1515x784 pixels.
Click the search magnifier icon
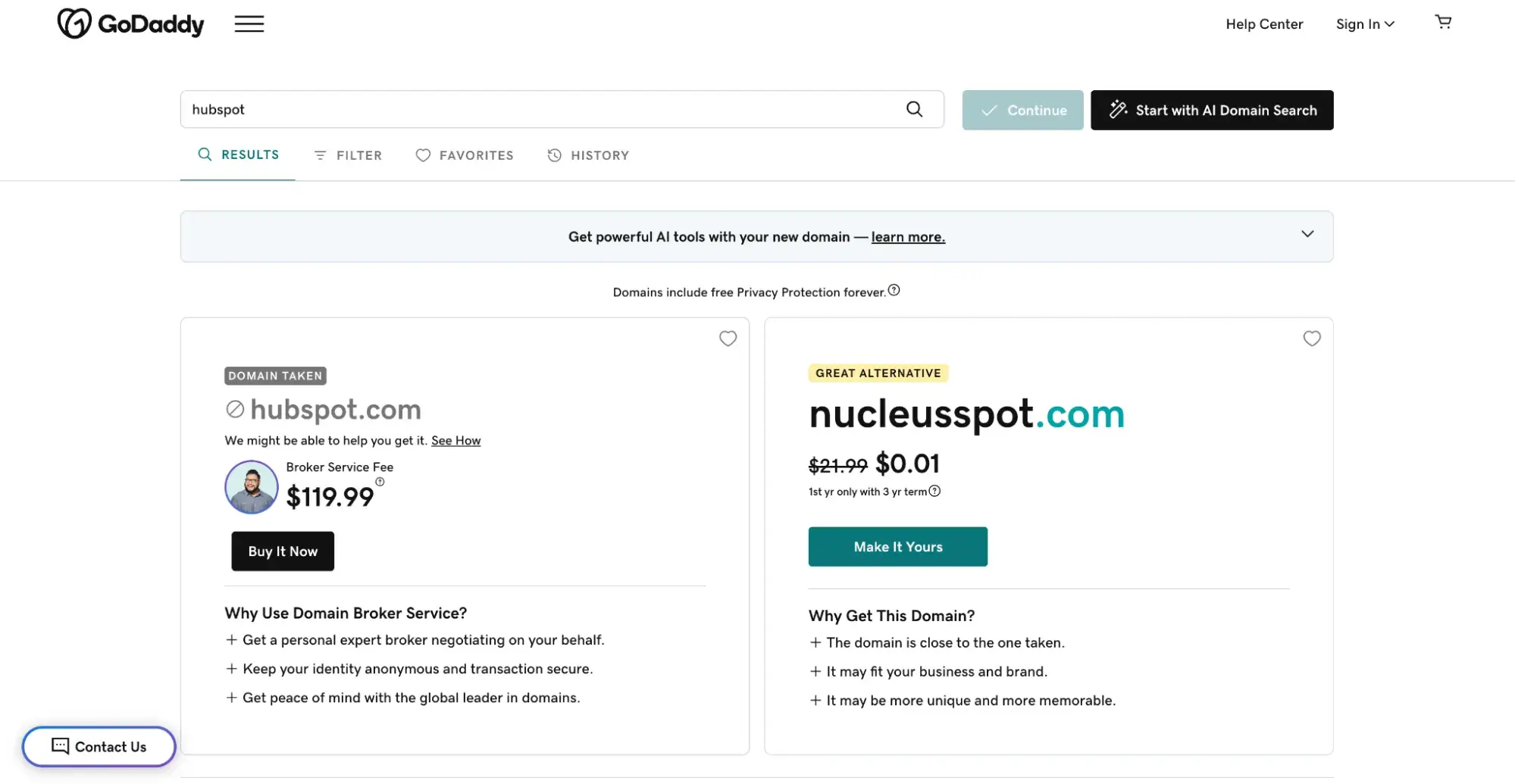click(914, 109)
